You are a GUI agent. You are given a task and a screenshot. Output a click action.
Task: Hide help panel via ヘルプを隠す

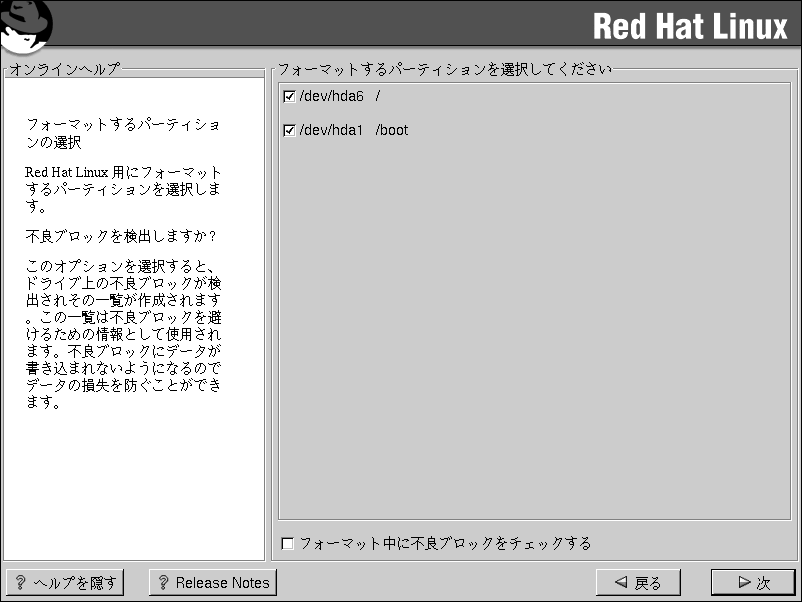click(65, 582)
